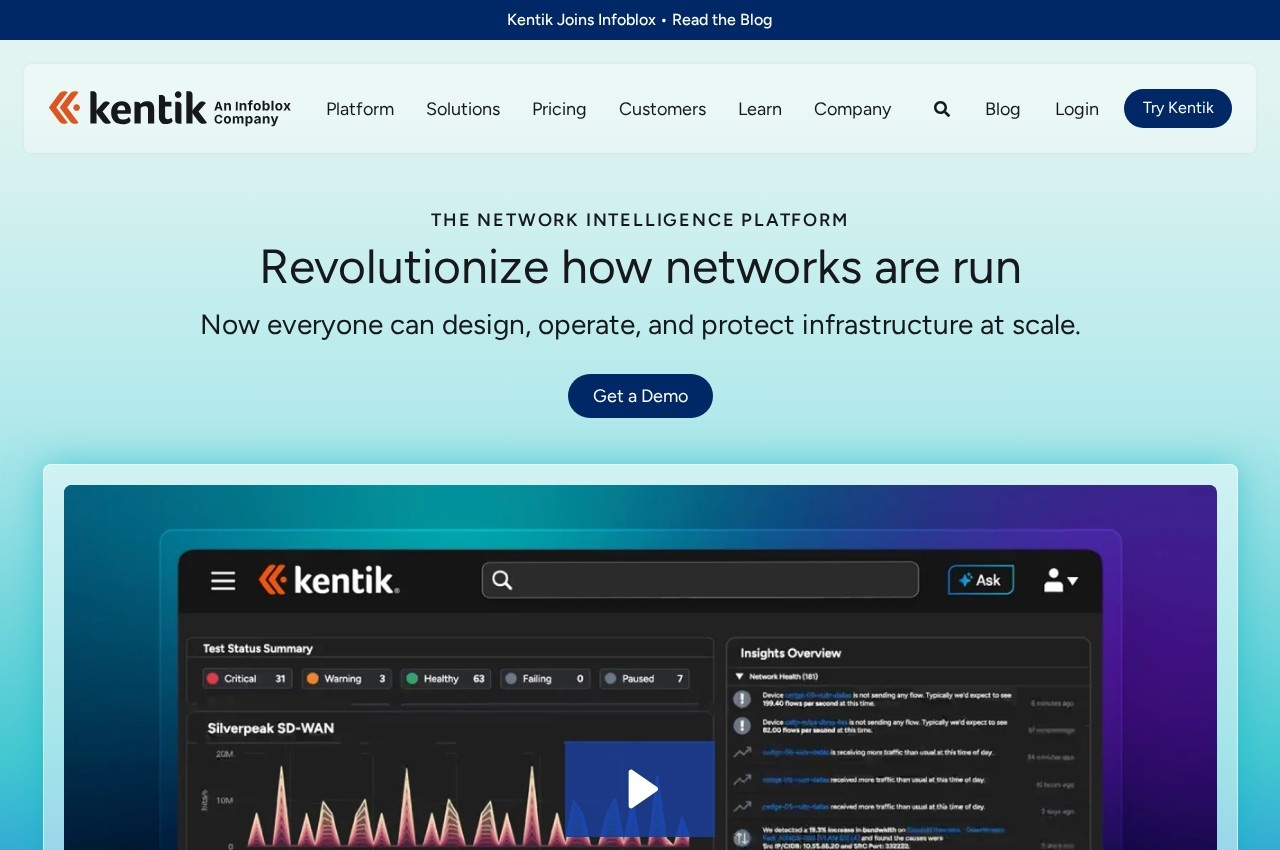Play the dashboard demo video

(x=640, y=789)
